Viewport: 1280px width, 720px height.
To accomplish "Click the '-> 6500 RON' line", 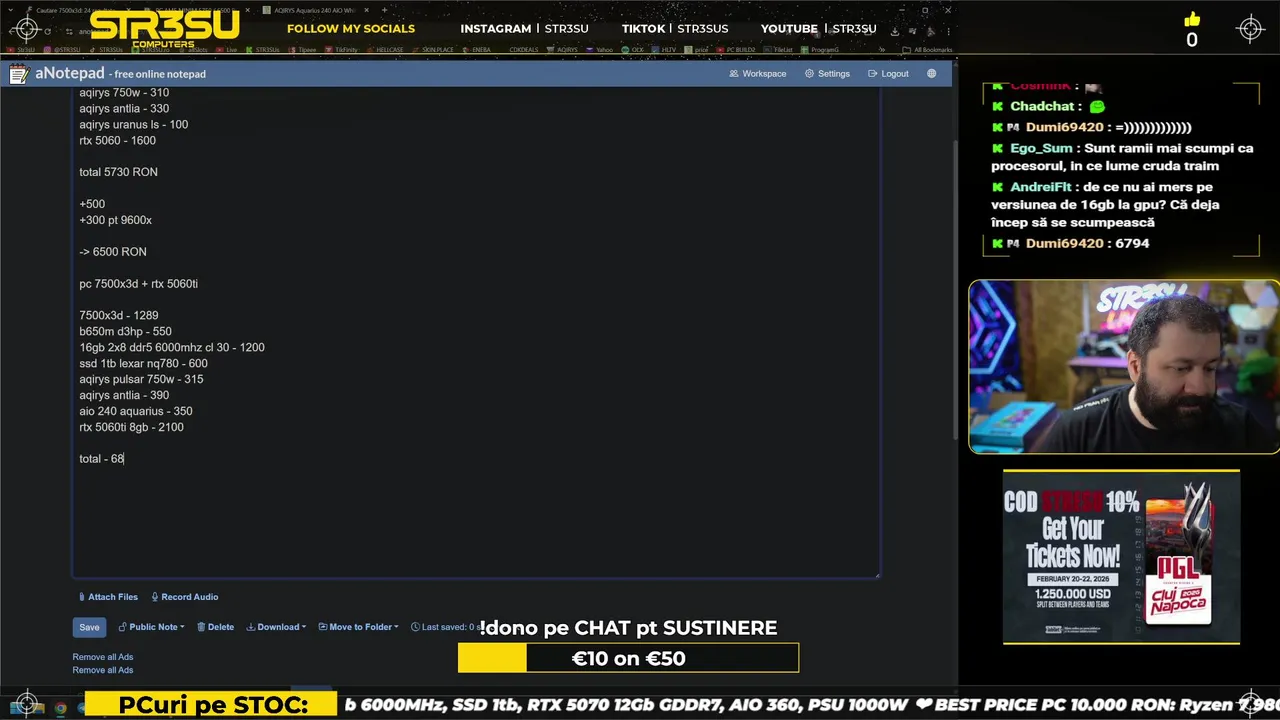I will click(113, 252).
